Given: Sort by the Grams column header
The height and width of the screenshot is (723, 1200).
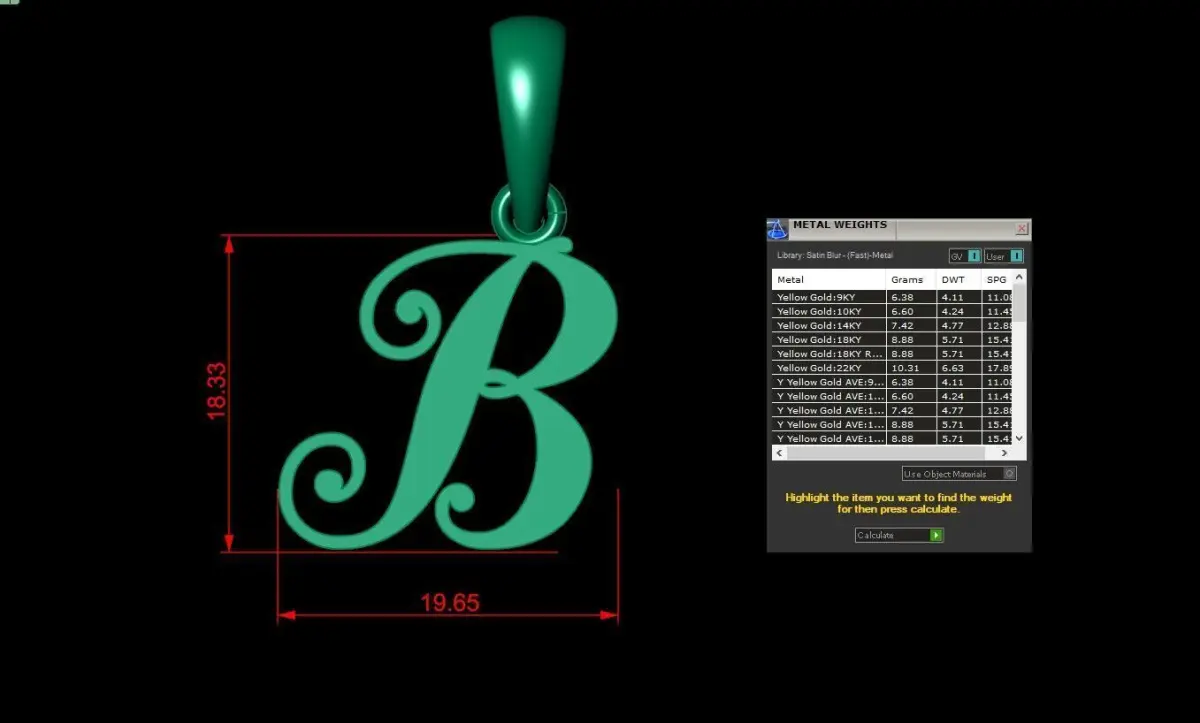Looking at the screenshot, I should tap(911, 280).
